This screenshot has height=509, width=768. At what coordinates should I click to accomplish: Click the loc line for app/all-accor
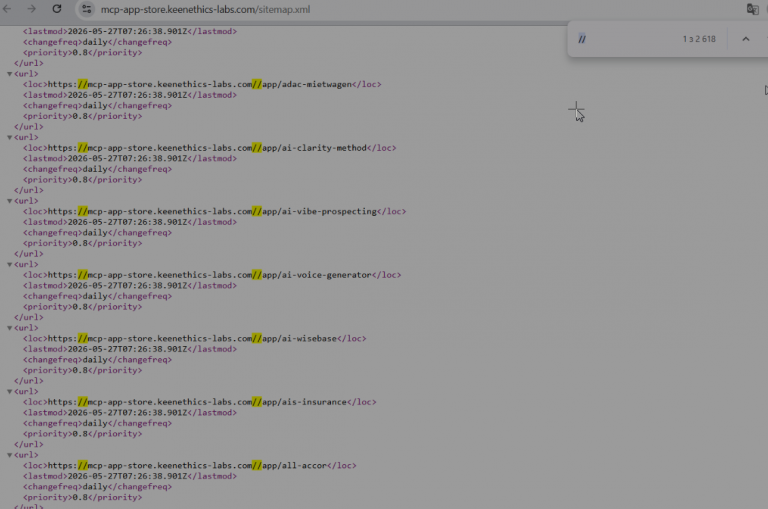(190, 465)
